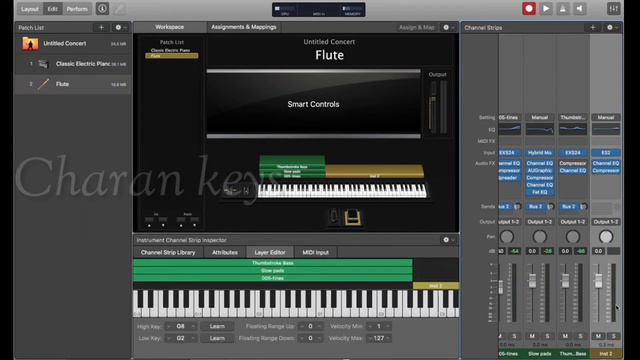Screen dimensions: 640x360
Task: Open the EQ thumbnail of Inst 2 strip
Action: pos(606,129)
